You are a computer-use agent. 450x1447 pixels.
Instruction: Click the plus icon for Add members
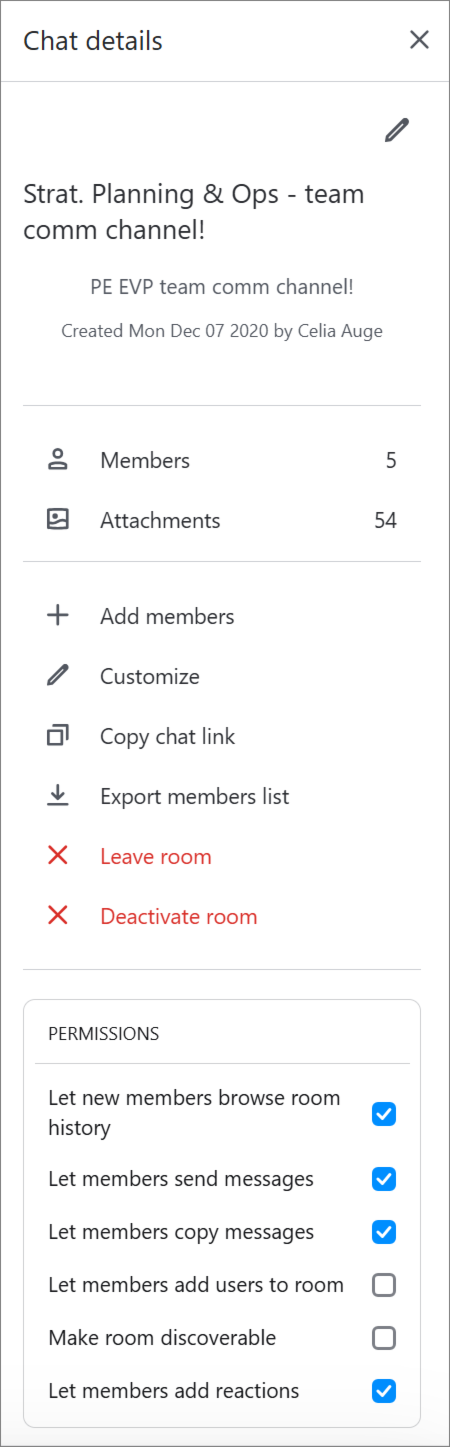click(x=58, y=616)
